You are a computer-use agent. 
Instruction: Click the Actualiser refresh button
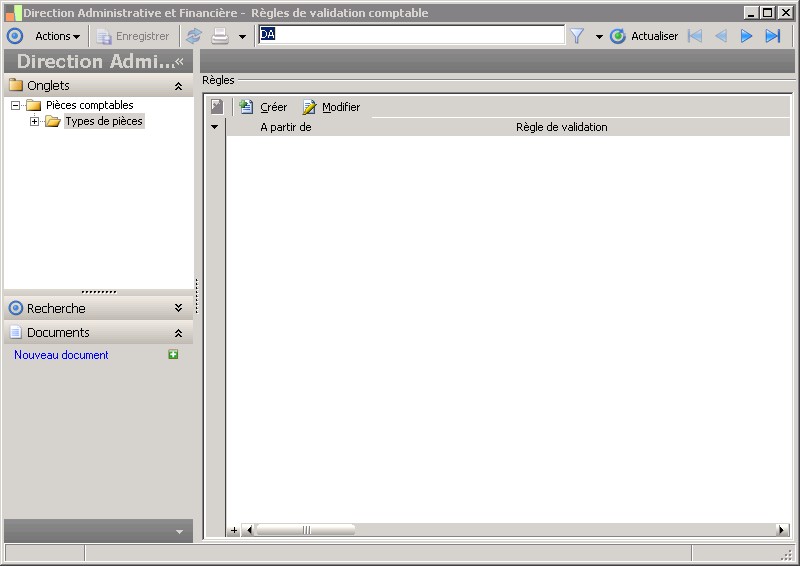click(644, 36)
